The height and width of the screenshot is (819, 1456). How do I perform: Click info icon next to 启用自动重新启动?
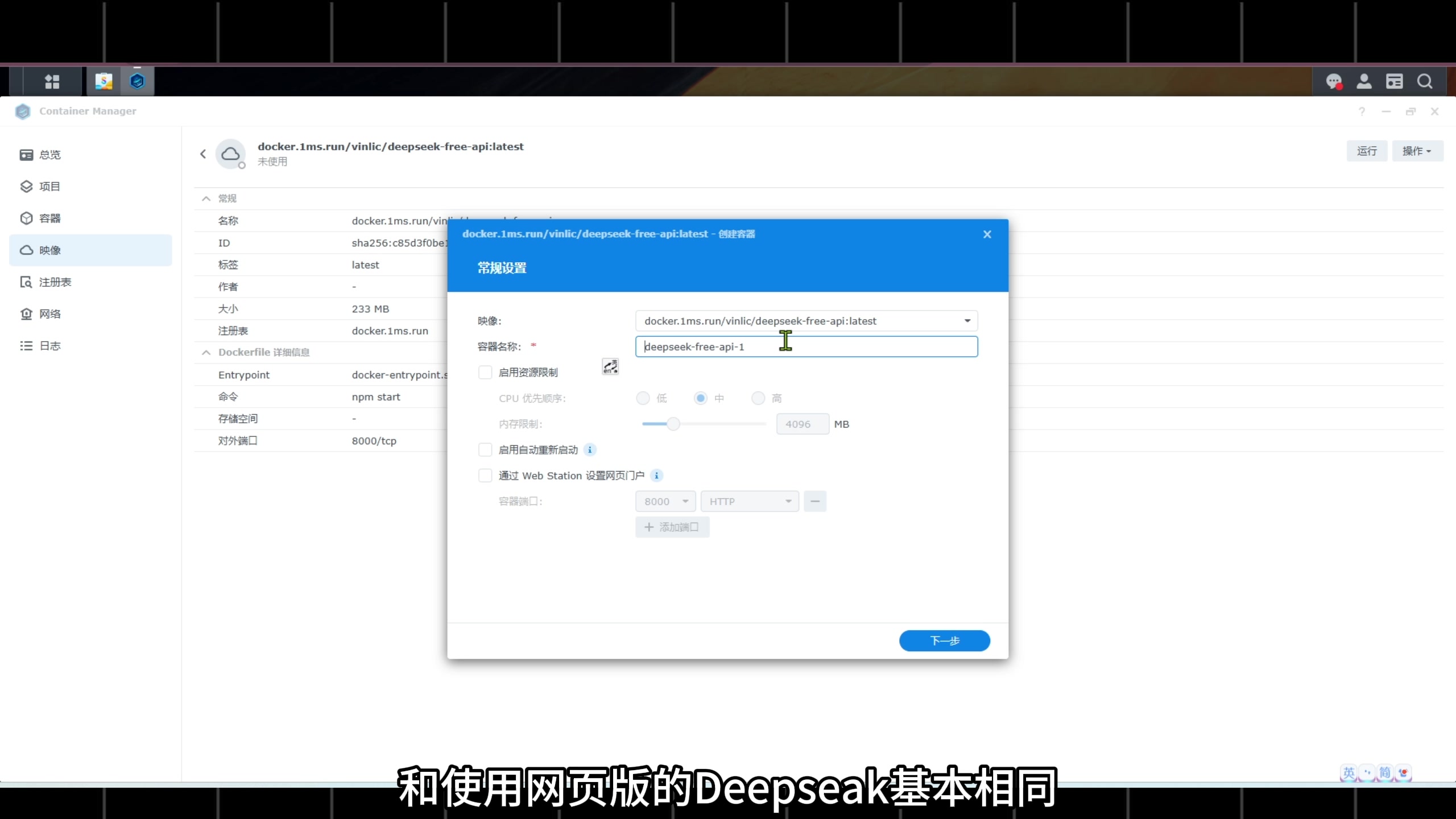point(590,450)
